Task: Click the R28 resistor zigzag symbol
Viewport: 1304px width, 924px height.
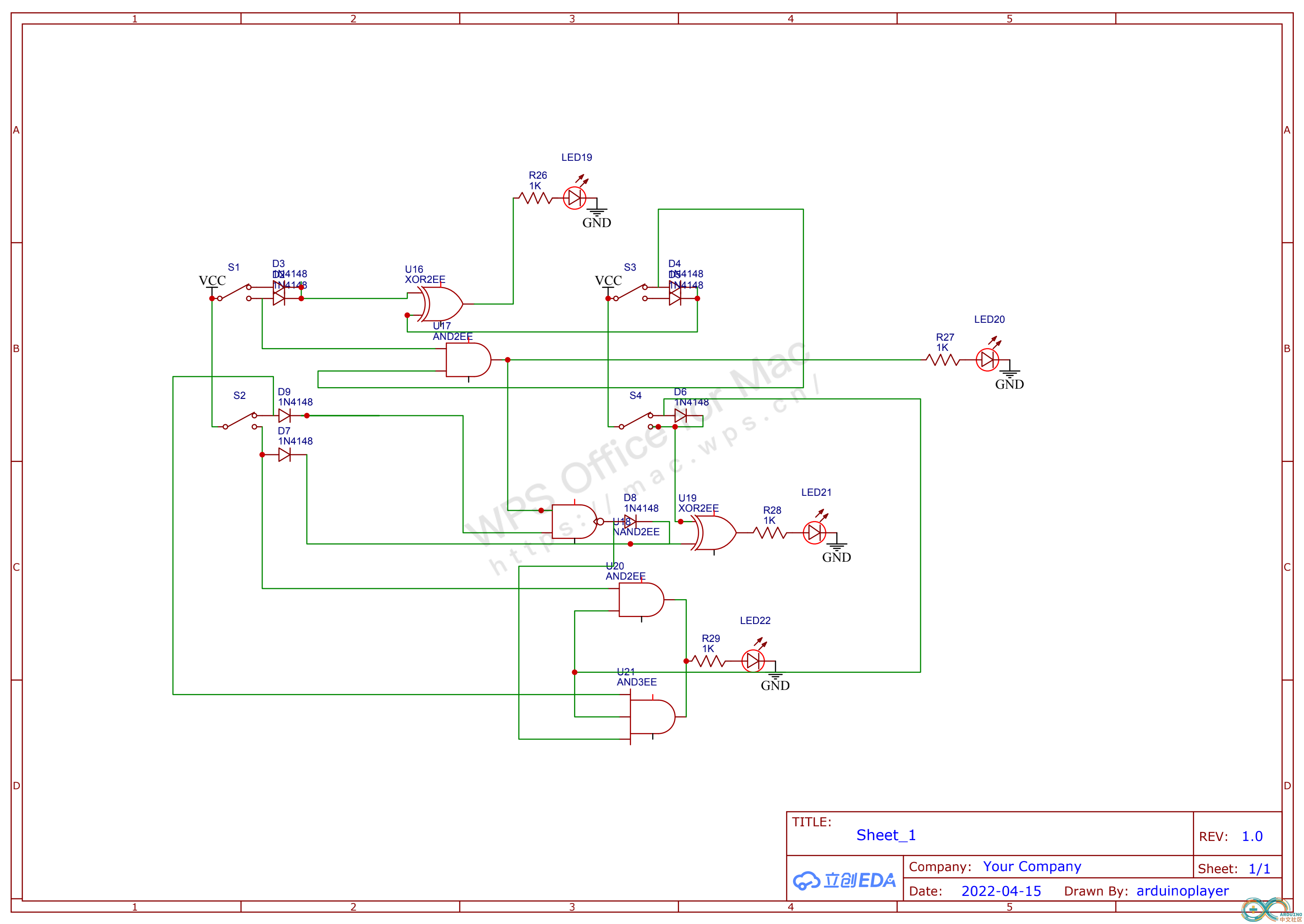Action: (x=770, y=533)
